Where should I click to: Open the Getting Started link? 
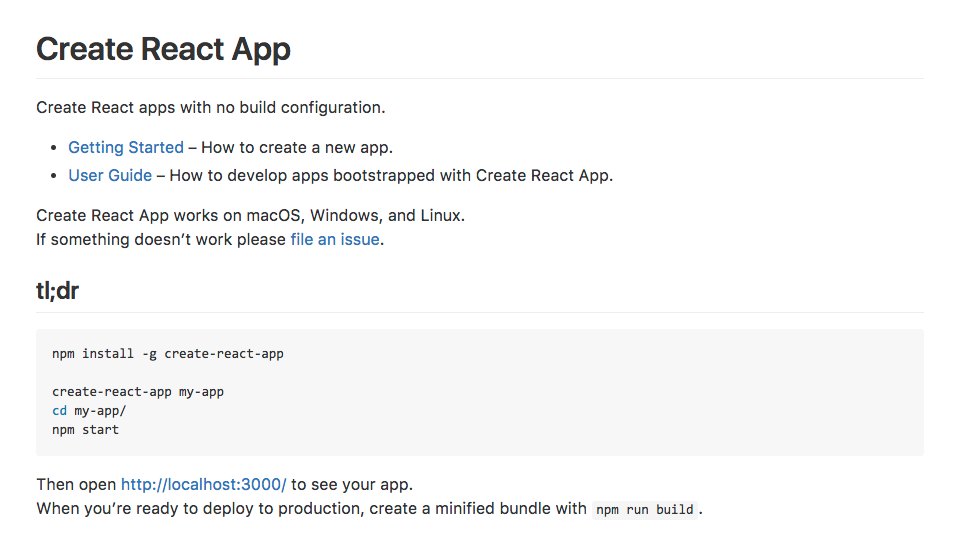point(125,147)
